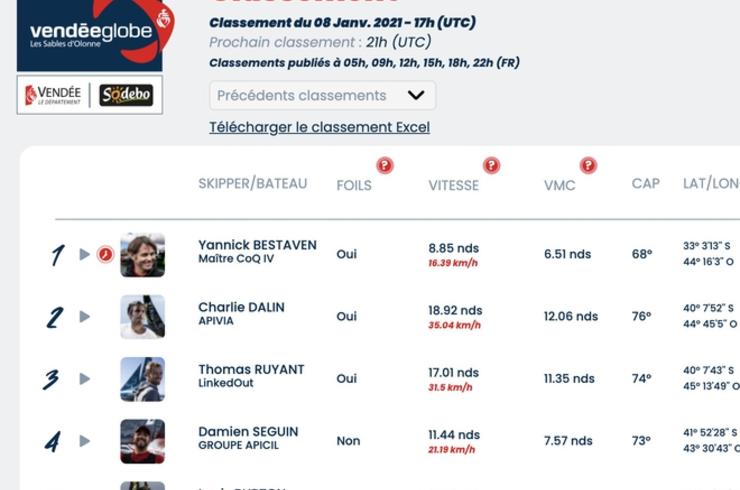
Task: Click Thomas Ruyant's portrait thumbnail
Action: (143, 379)
